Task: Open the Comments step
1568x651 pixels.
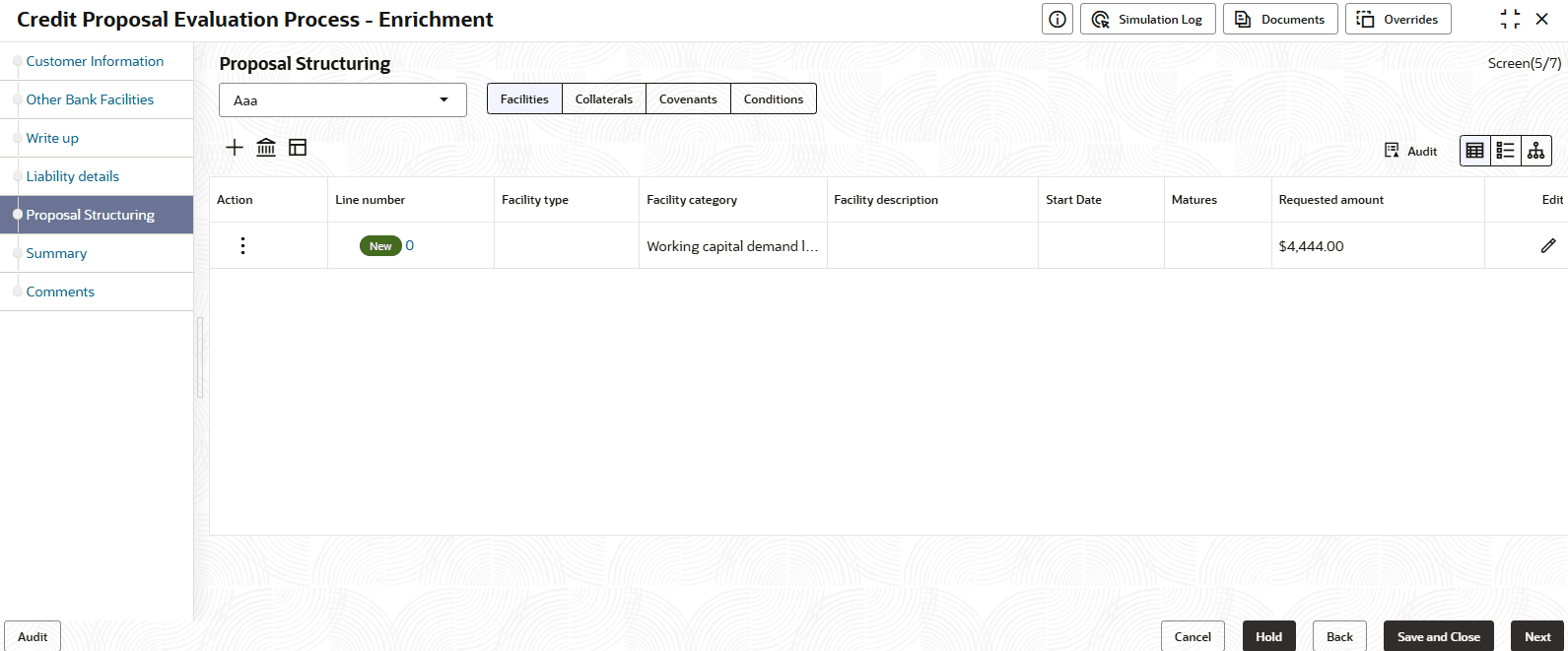Action: point(60,292)
